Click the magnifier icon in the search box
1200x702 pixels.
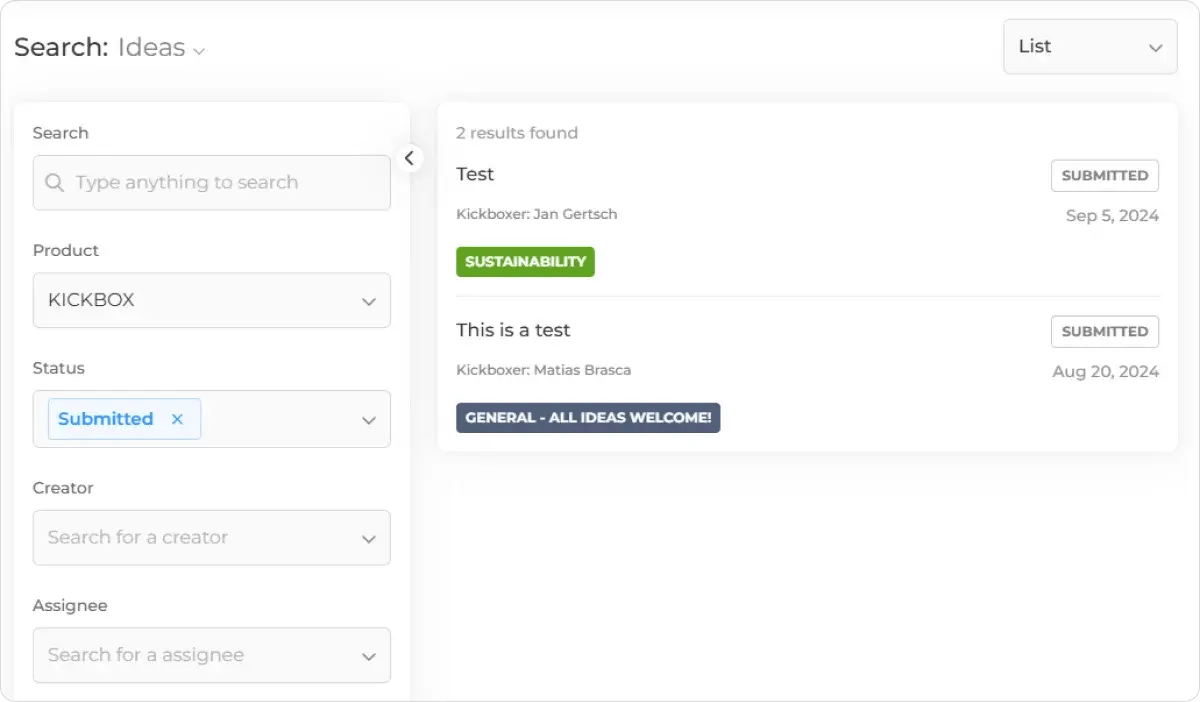55,183
